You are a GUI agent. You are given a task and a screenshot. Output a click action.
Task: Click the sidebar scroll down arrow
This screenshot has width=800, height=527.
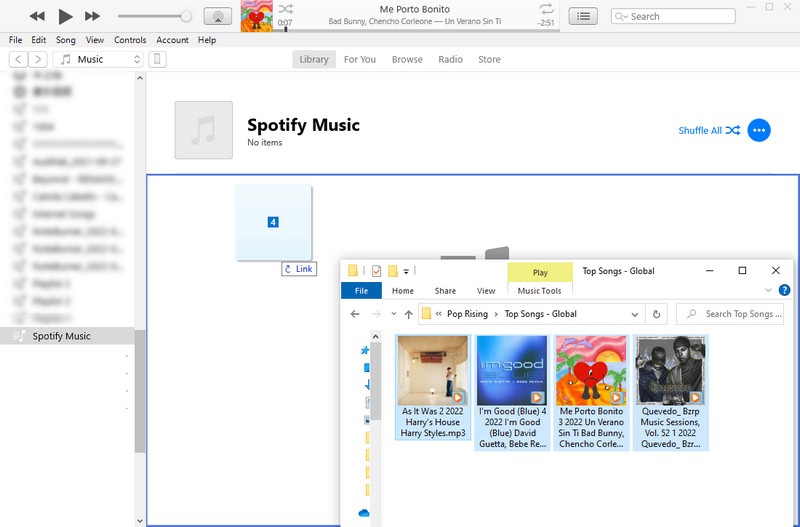(x=140, y=521)
